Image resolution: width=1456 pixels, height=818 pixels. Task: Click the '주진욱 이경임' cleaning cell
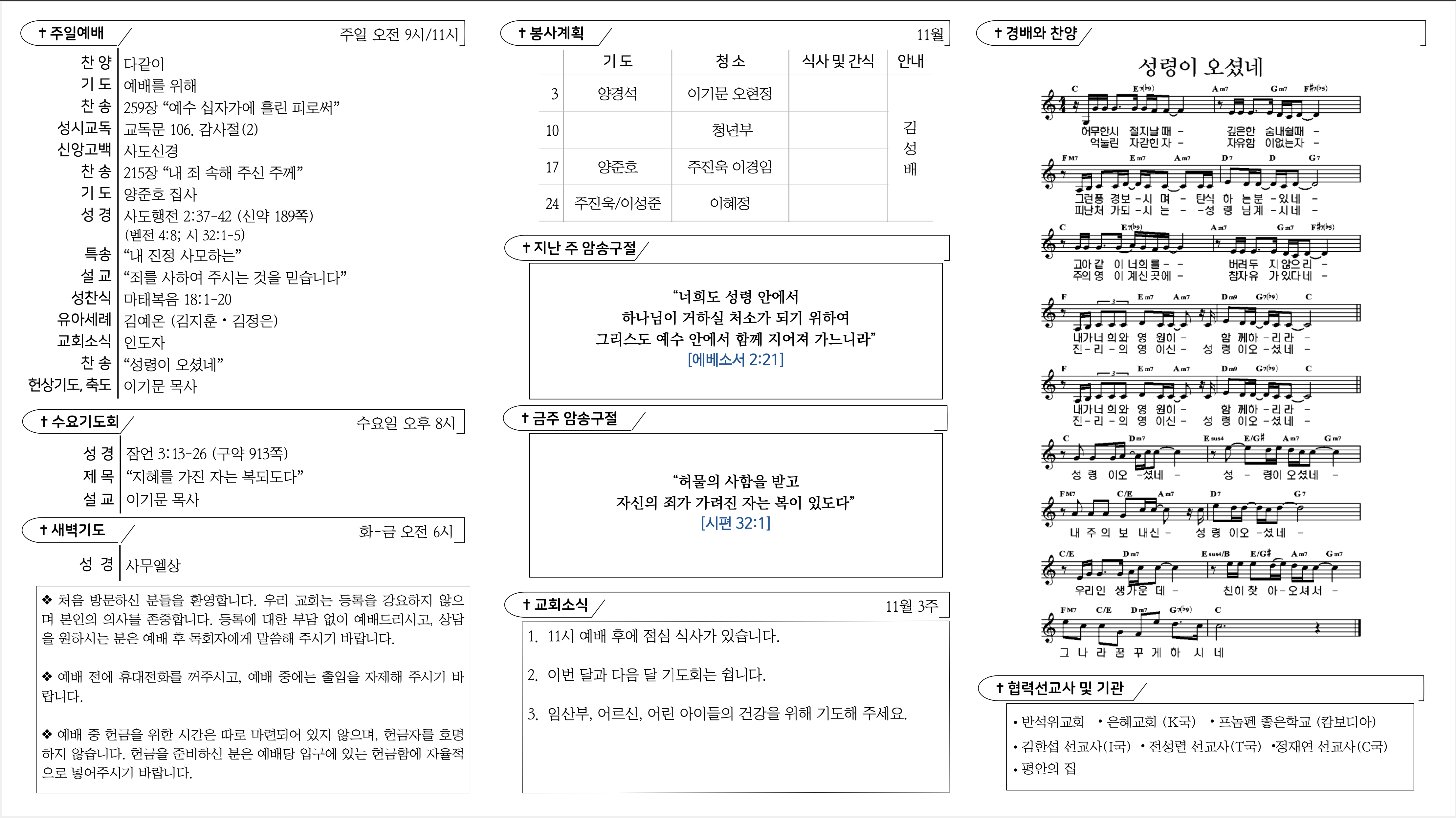[x=730, y=167]
